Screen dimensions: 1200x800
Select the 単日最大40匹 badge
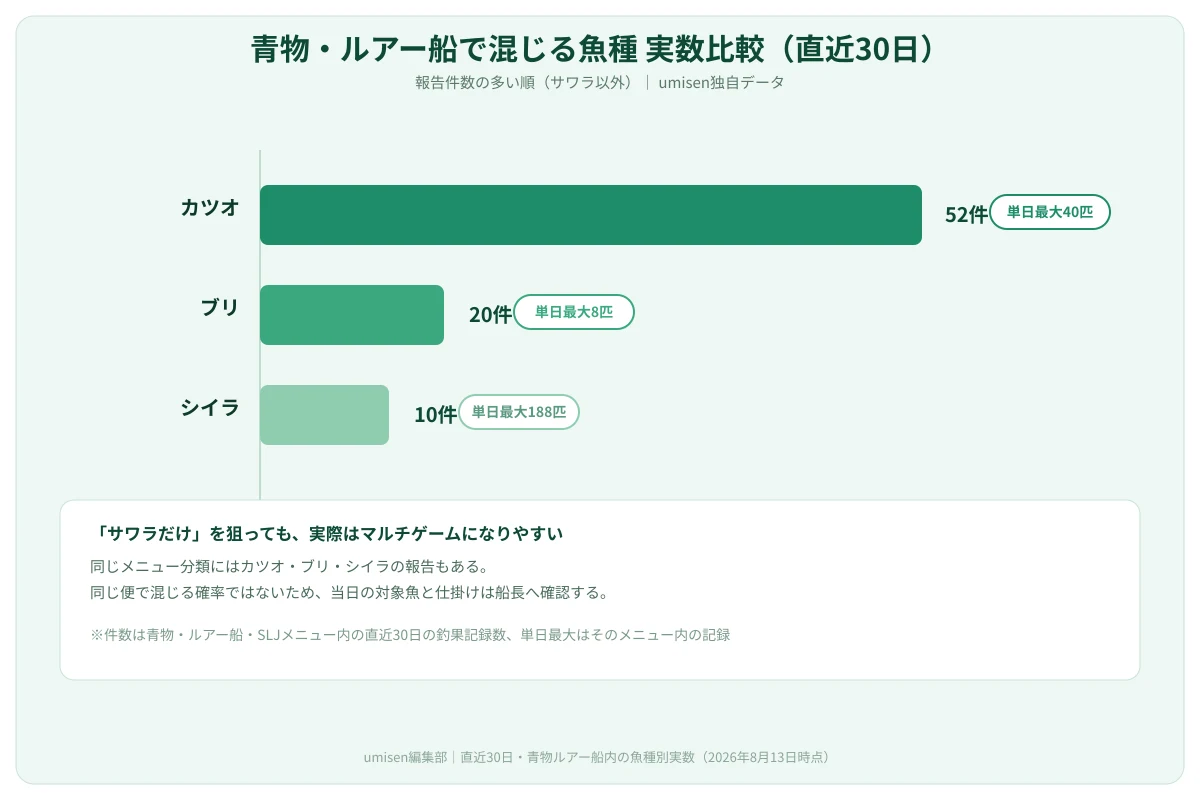click(x=1050, y=212)
